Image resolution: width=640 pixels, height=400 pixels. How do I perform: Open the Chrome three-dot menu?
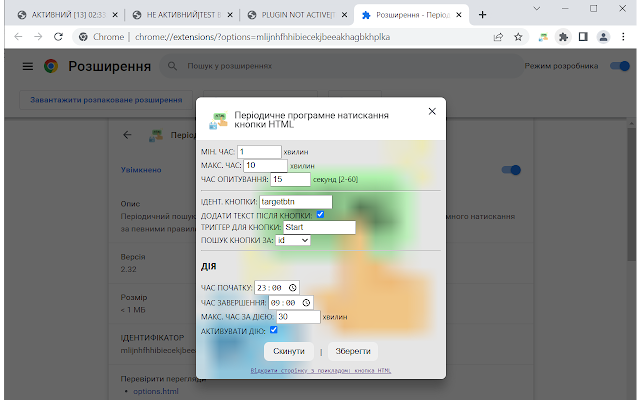pos(623,37)
